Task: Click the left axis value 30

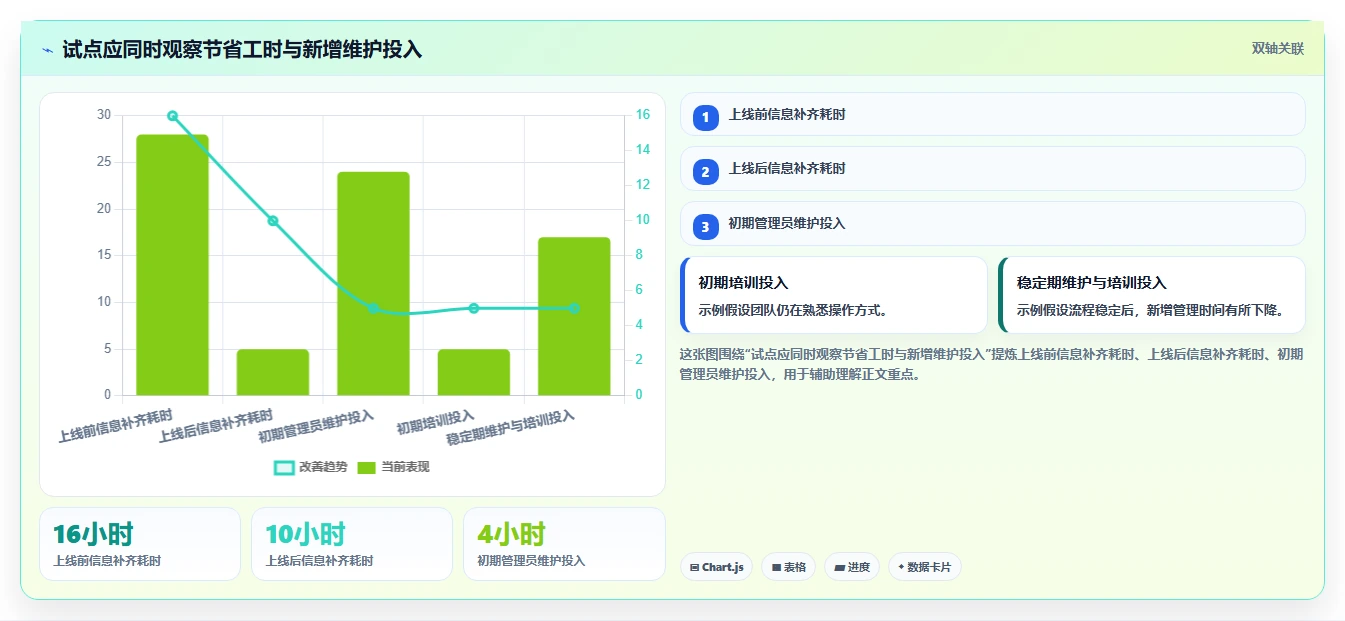Action: point(104,115)
